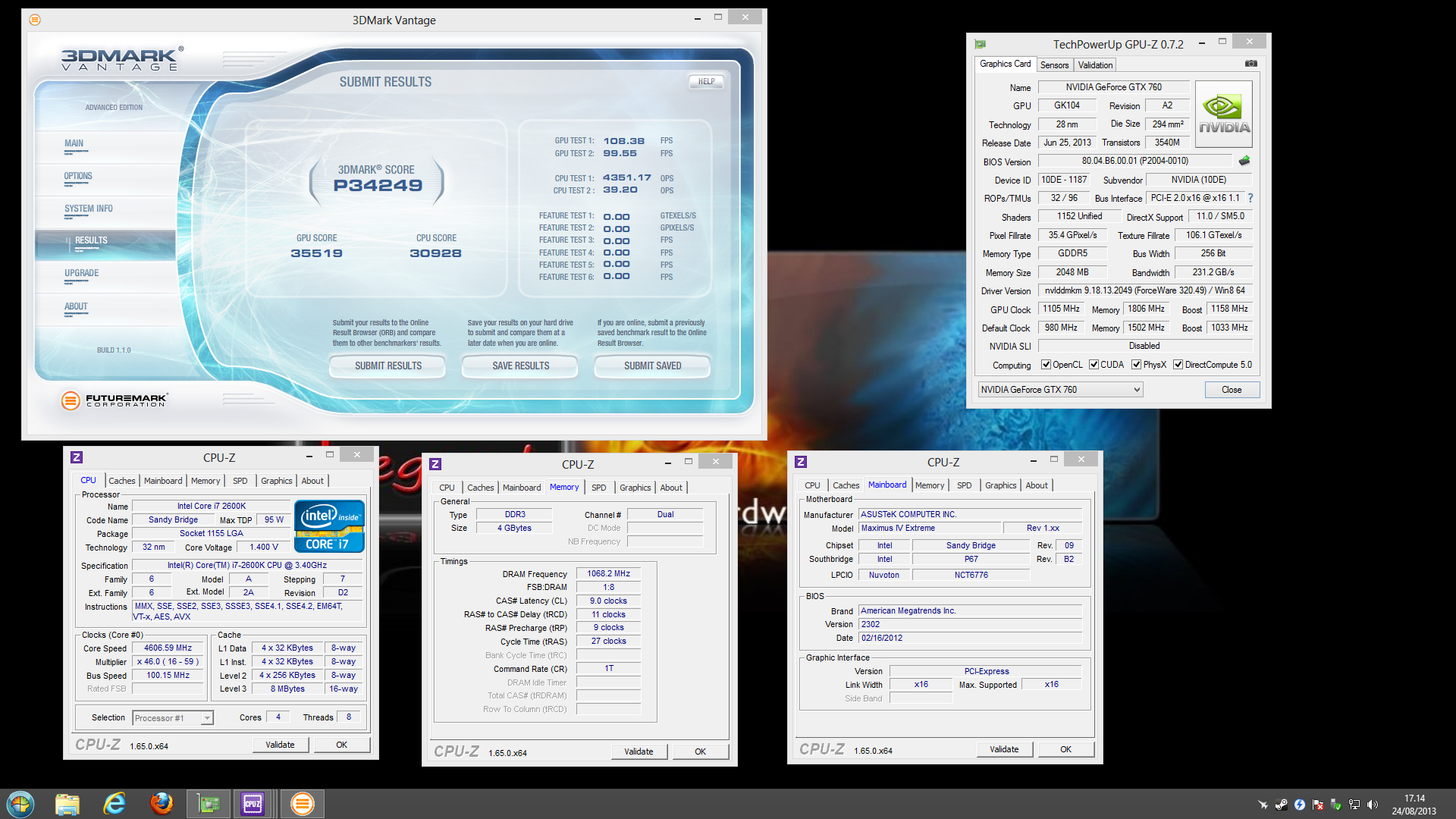Toggle the PhysX checkbox in GPU-Z

pyautogui.click(x=1137, y=365)
